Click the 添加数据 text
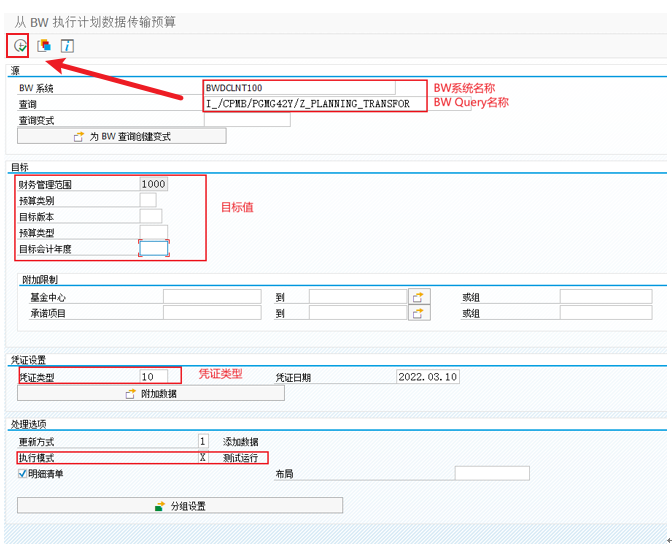The height and width of the screenshot is (545, 672). tap(240, 442)
